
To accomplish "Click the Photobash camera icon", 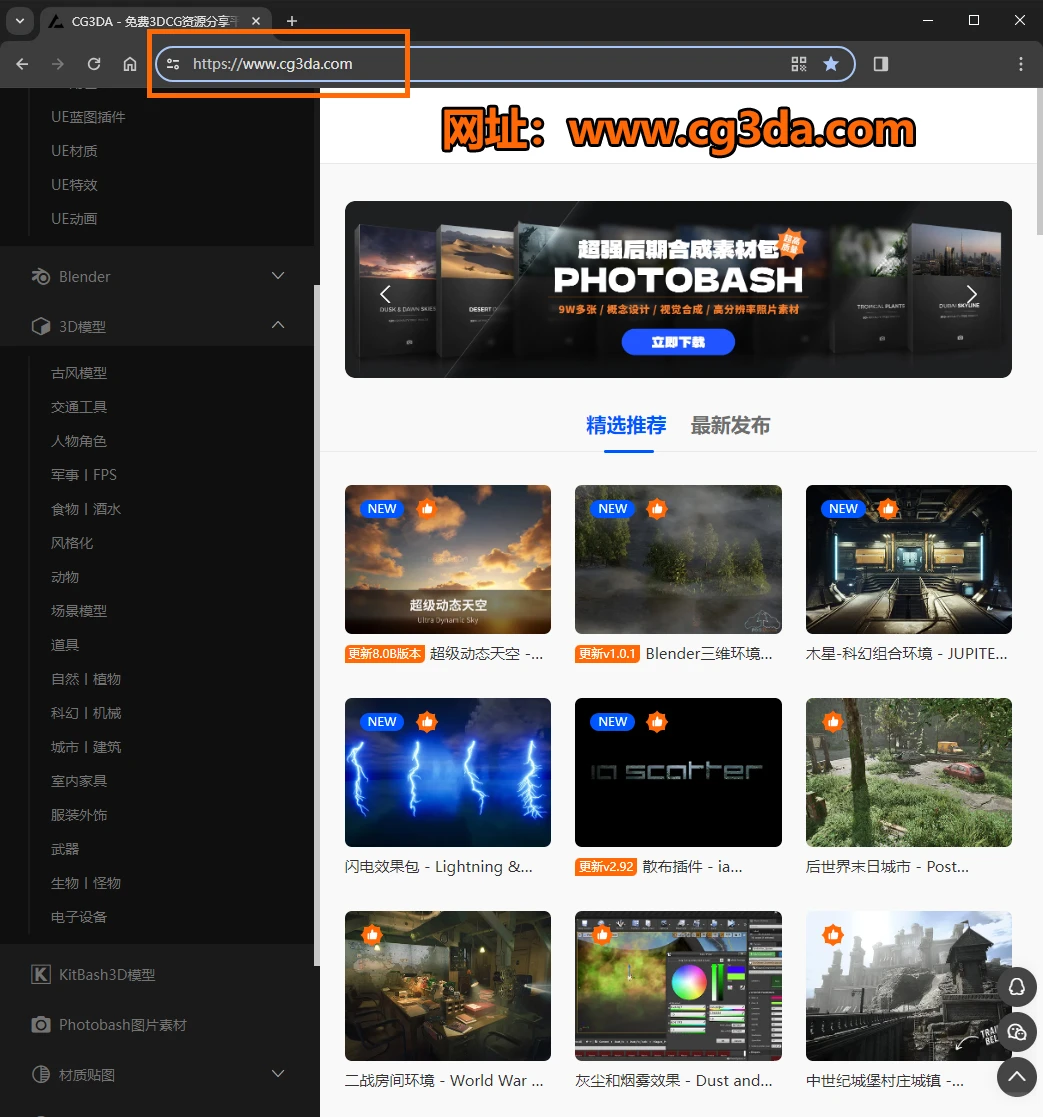I will pos(41,1024).
